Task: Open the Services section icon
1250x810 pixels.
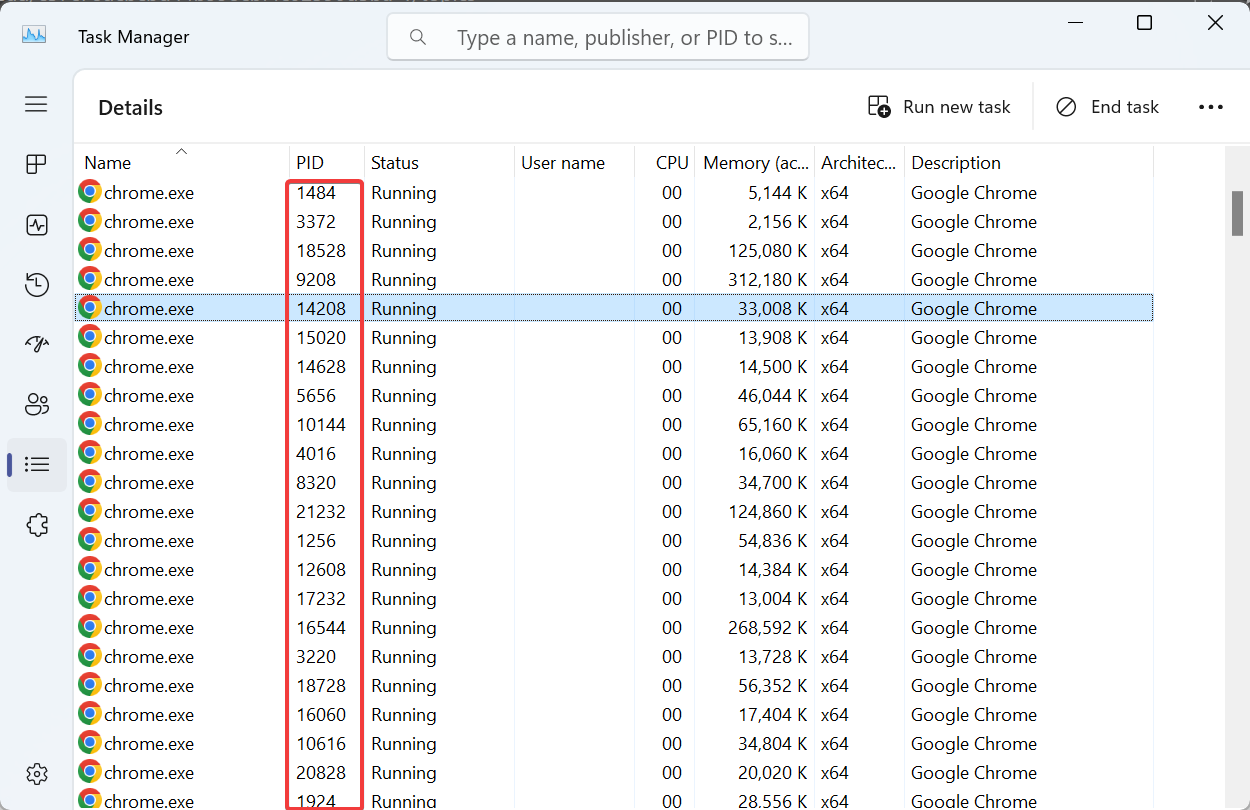Action: click(x=36, y=524)
